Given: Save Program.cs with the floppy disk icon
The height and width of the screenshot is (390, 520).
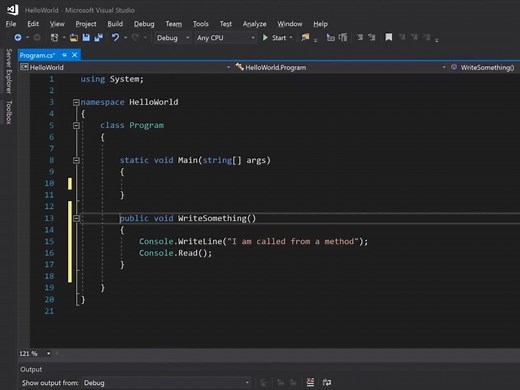Looking at the screenshot, I should click(x=86, y=38).
